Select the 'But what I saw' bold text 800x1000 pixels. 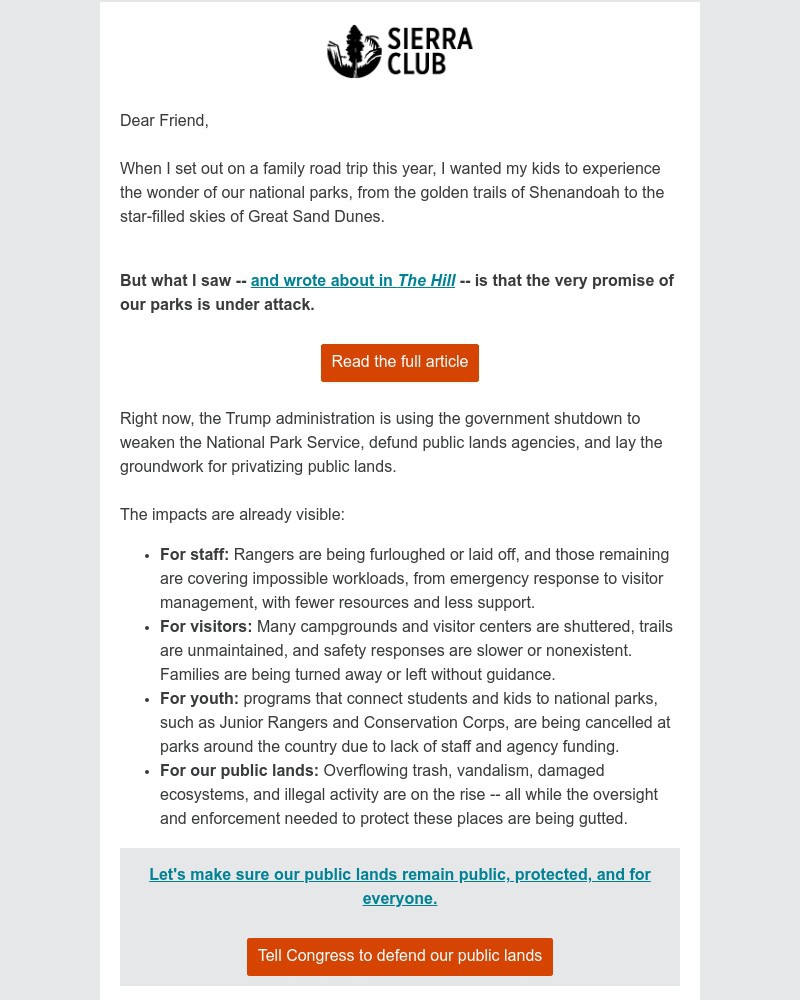177,281
